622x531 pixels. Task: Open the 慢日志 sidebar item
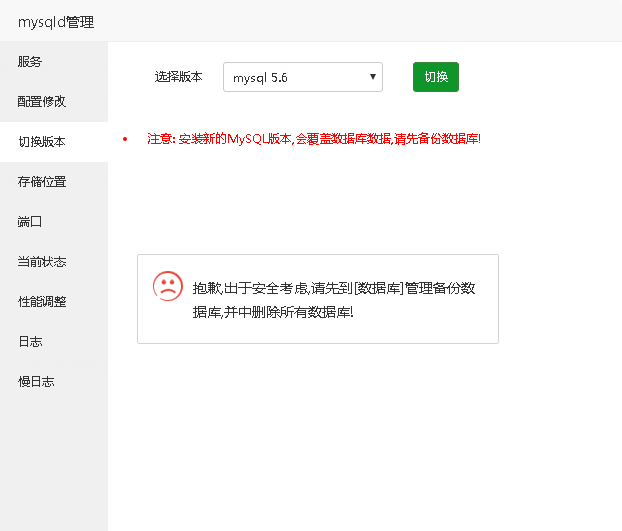(x=36, y=382)
